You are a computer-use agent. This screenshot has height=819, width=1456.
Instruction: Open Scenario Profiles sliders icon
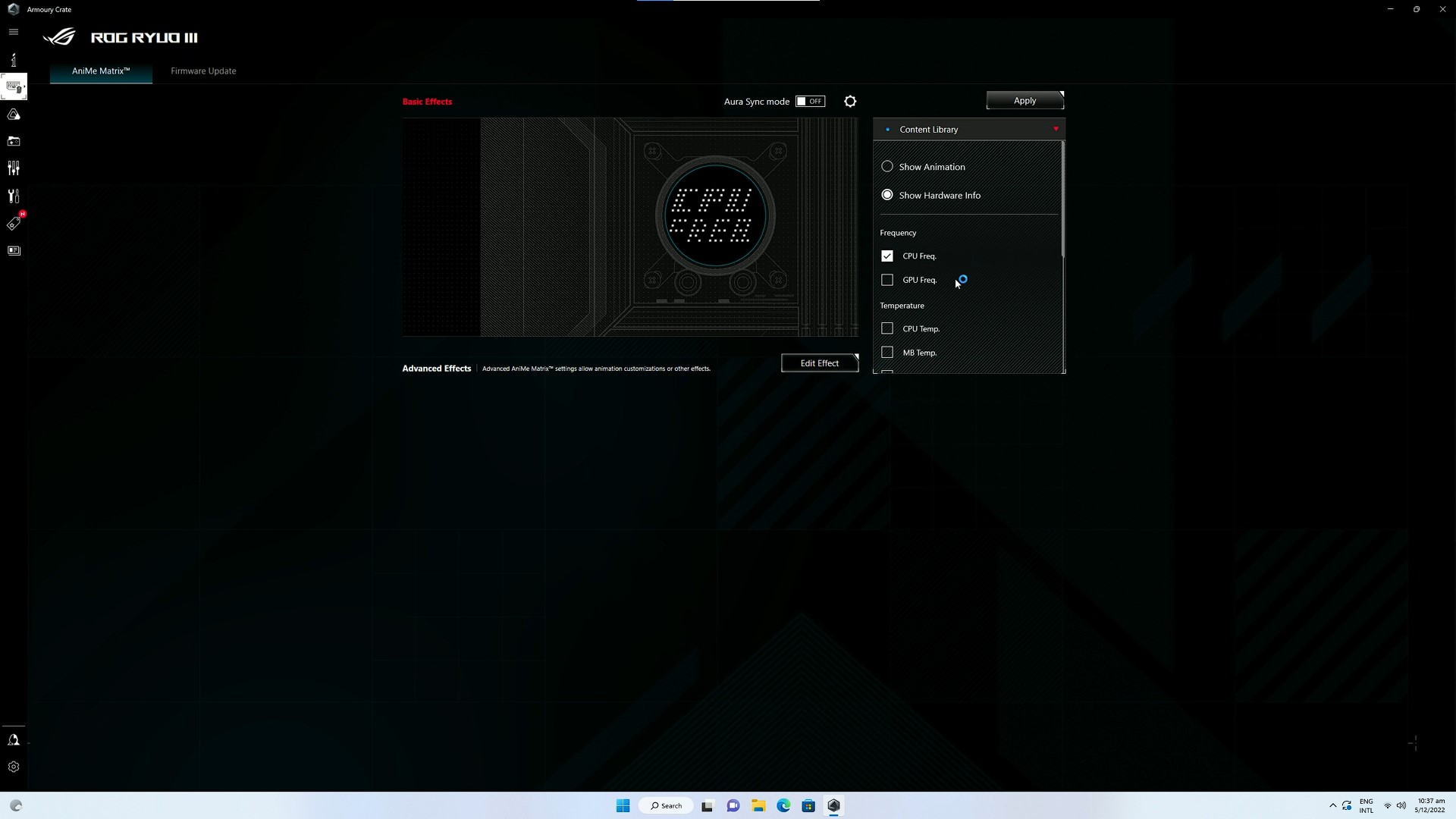pyautogui.click(x=14, y=168)
